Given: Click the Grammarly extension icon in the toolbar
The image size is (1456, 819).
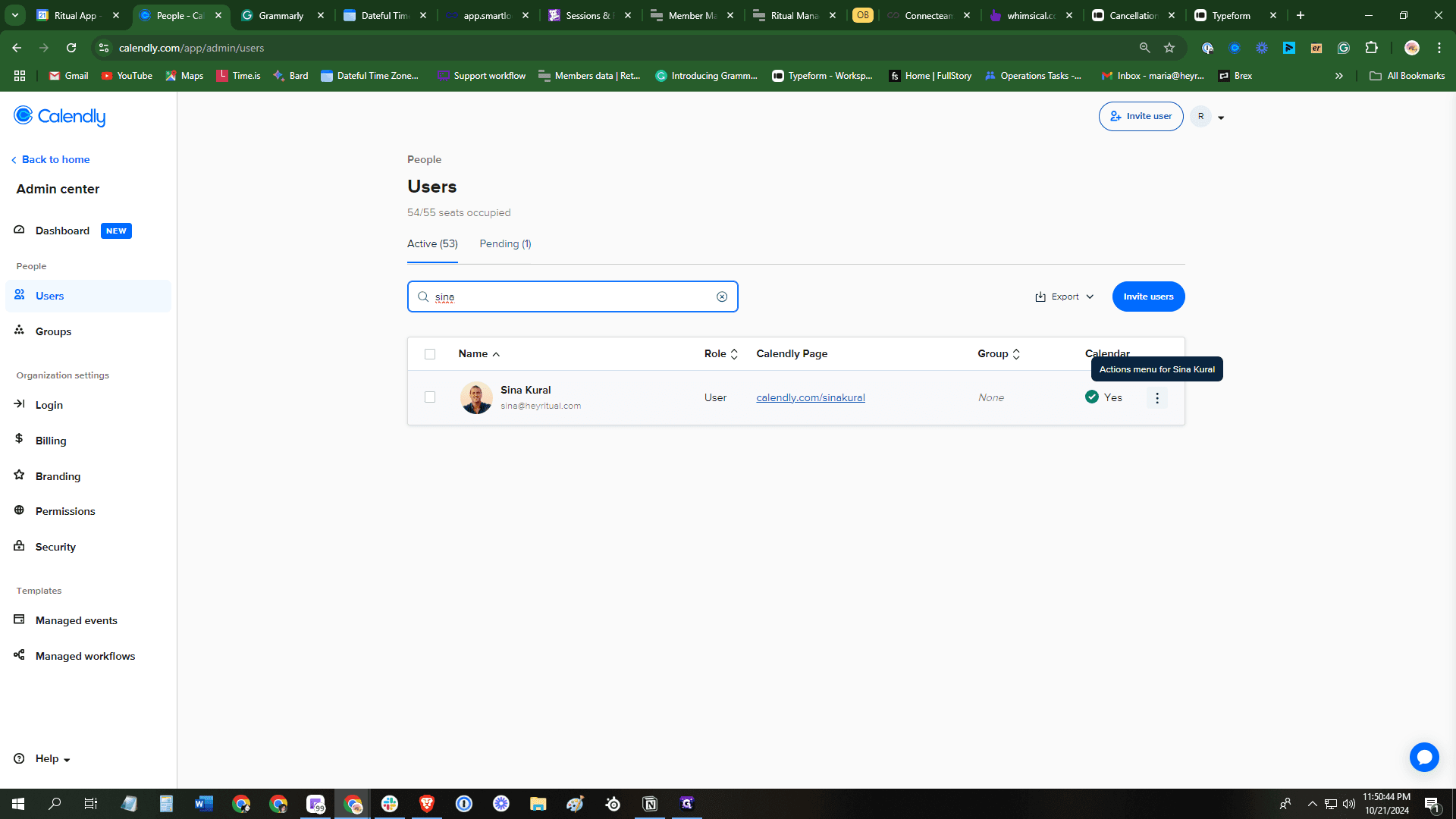Looking at the screenshot, I should (x=1344, y=48).
